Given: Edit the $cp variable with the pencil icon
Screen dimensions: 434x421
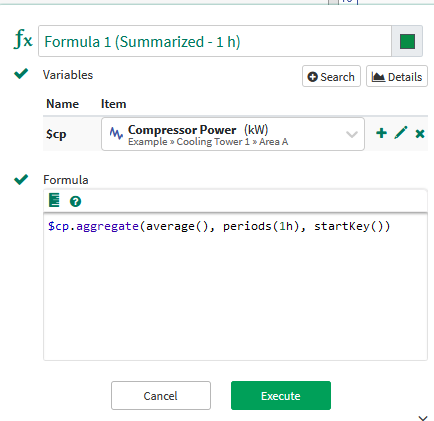Looking at the screenshot, I should (401, 133).
